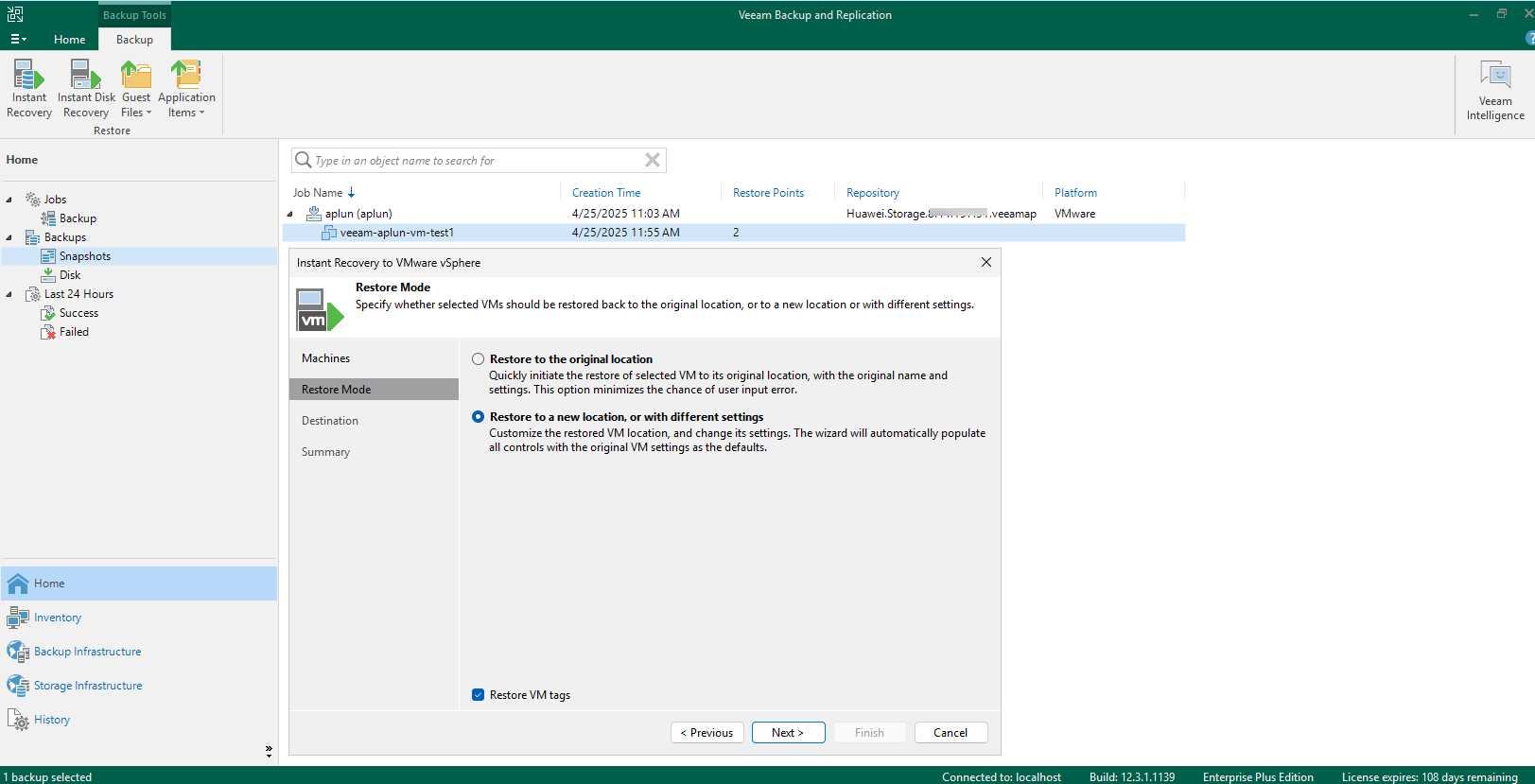Open Storage Infrastructure view link

88,686
